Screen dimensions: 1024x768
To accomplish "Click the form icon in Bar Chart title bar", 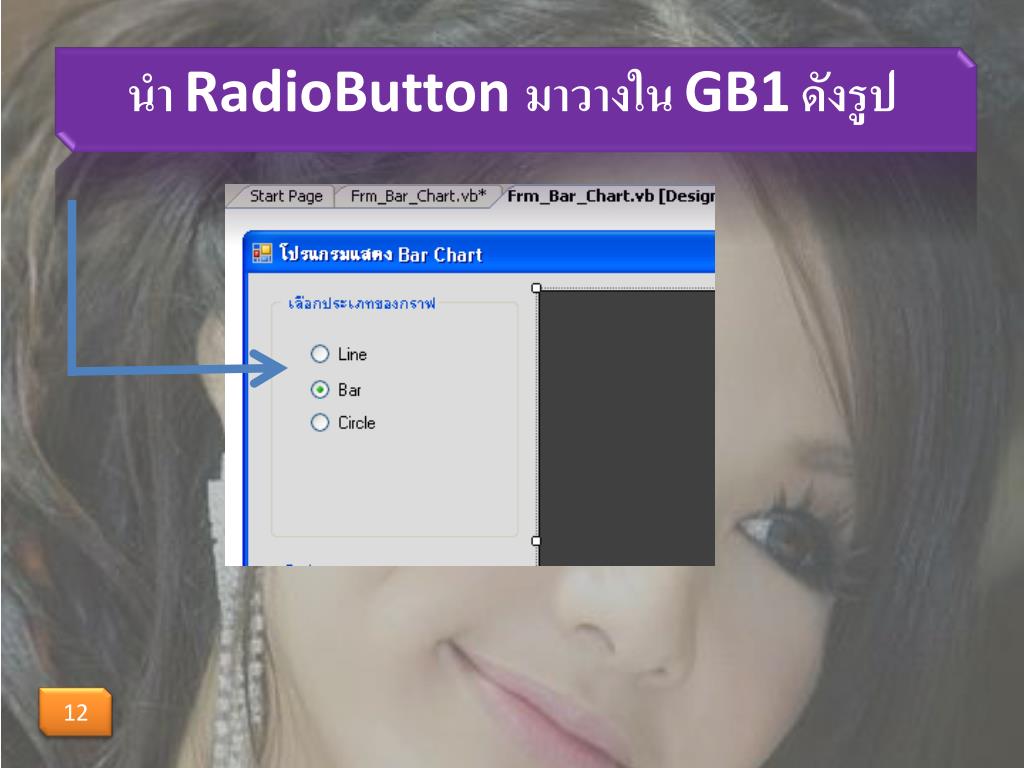I will point(262,253).
